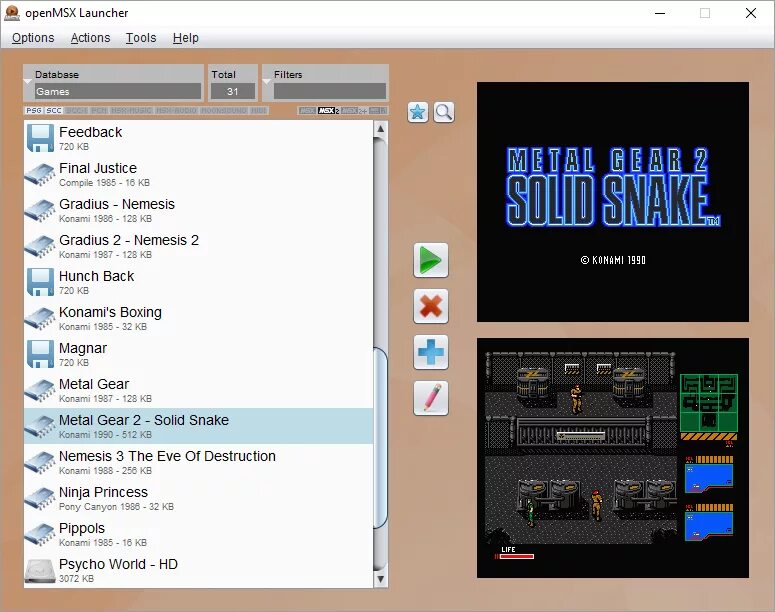775x612 pixels.
Task: Click the game list scrollbar thumb
Action: pos(381,437)
